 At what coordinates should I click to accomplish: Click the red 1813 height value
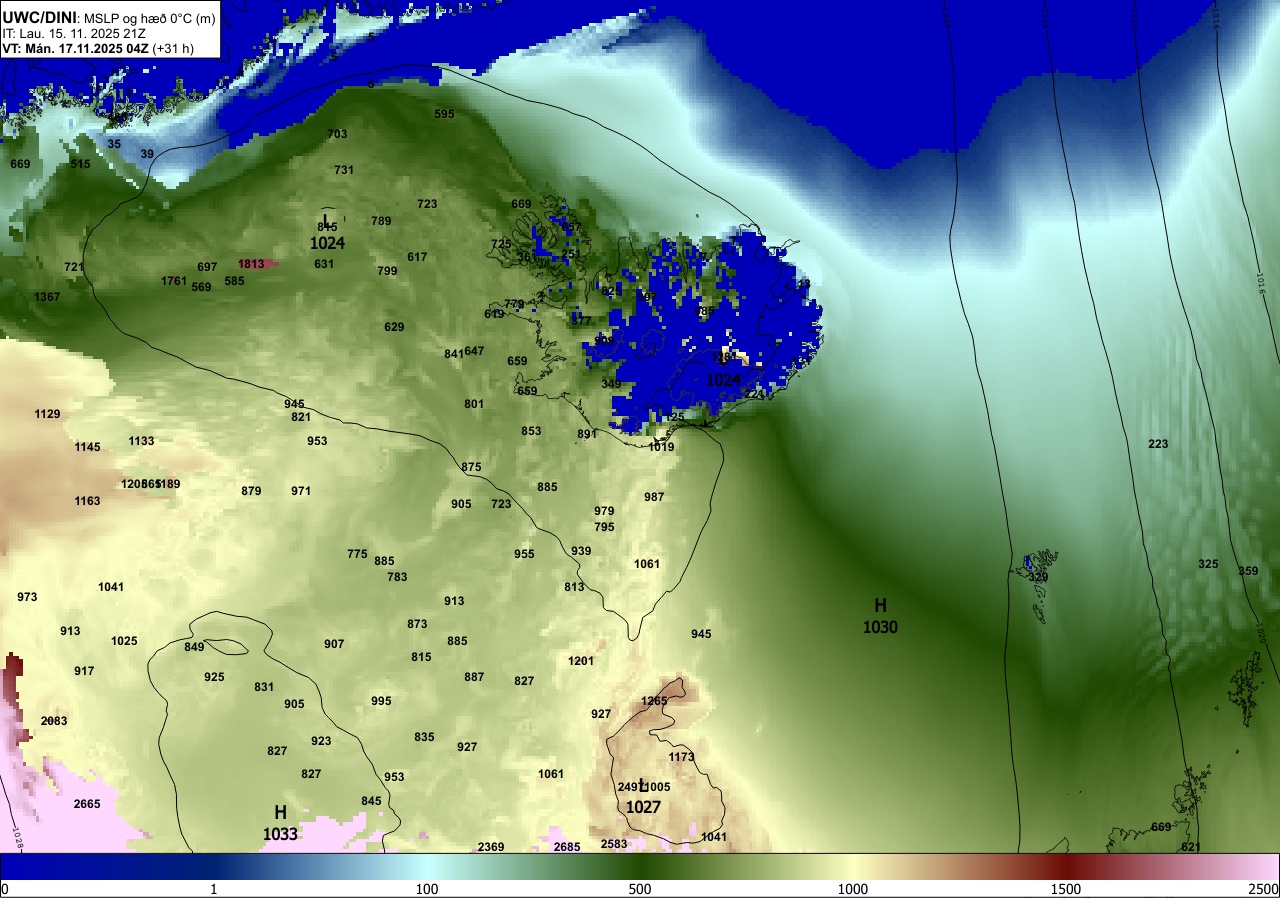[x=251, y=264]
